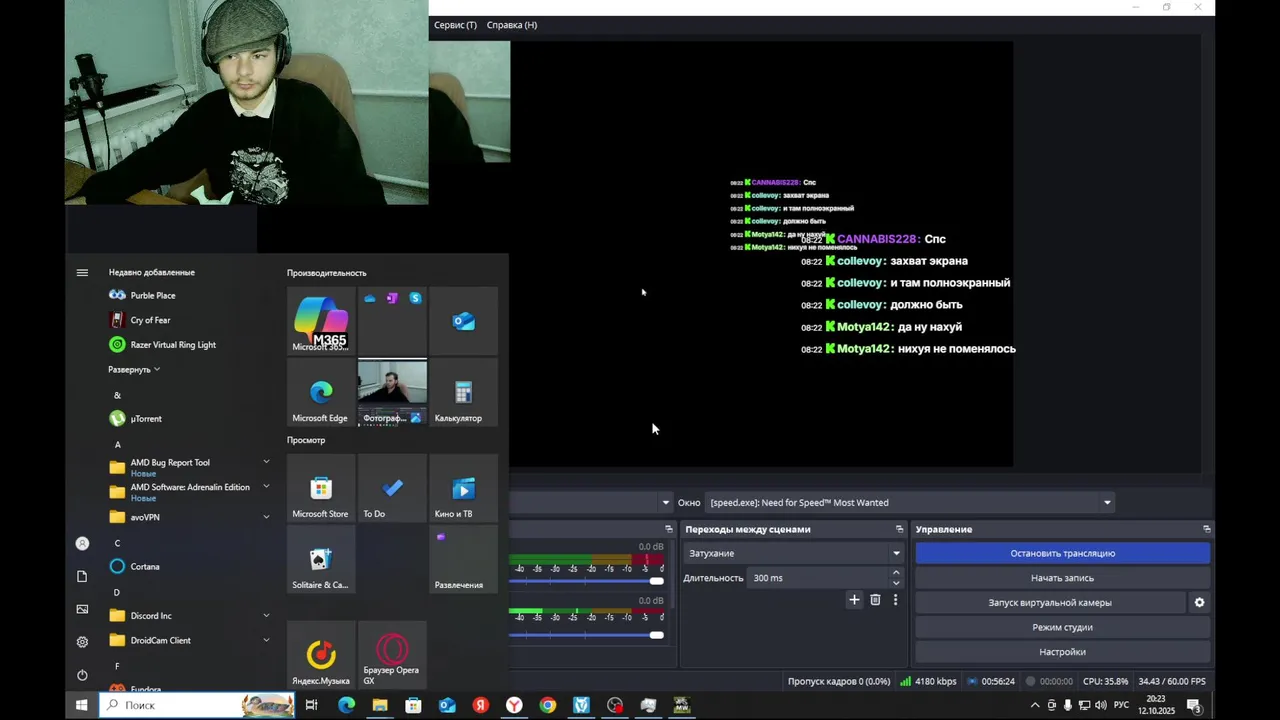Expand the AMD Bug Report Tool folder

point(266,462)
